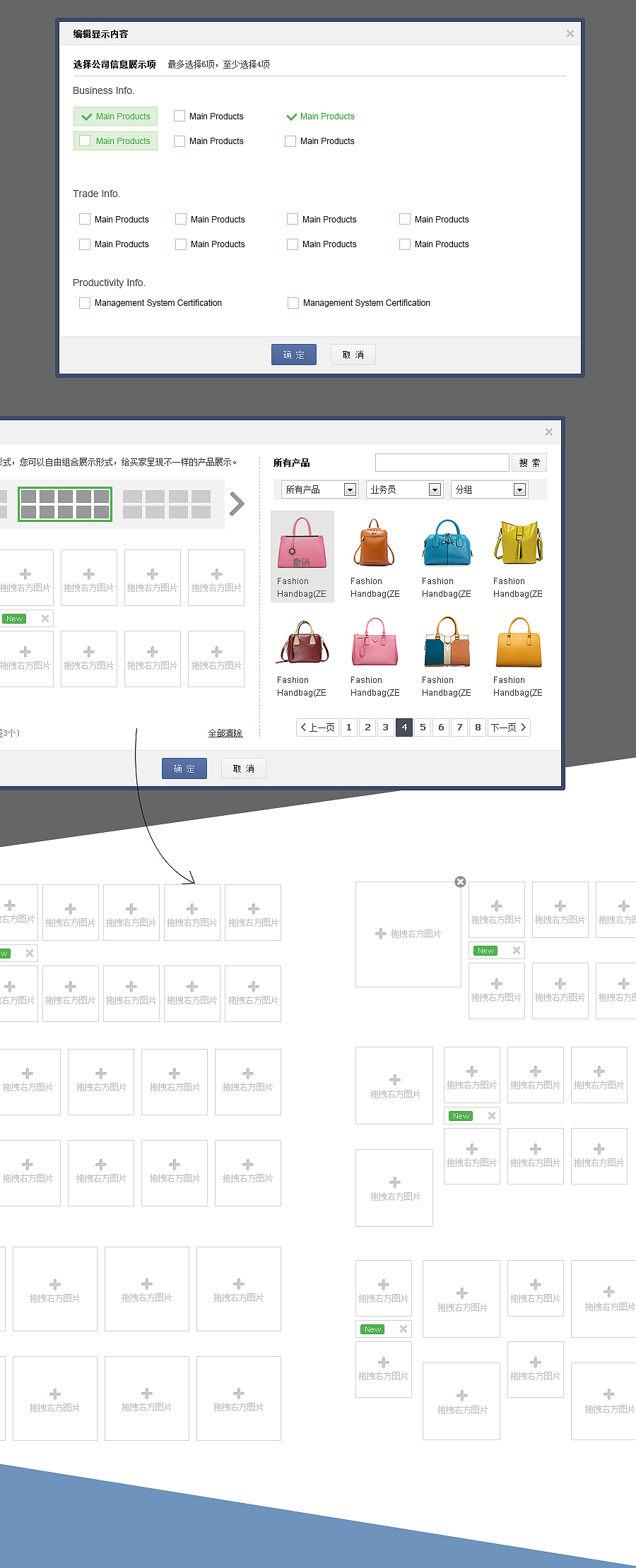This screenshot has width=636, height=1568.
Task: Click the active page 4 button
Action: point(404,727)
